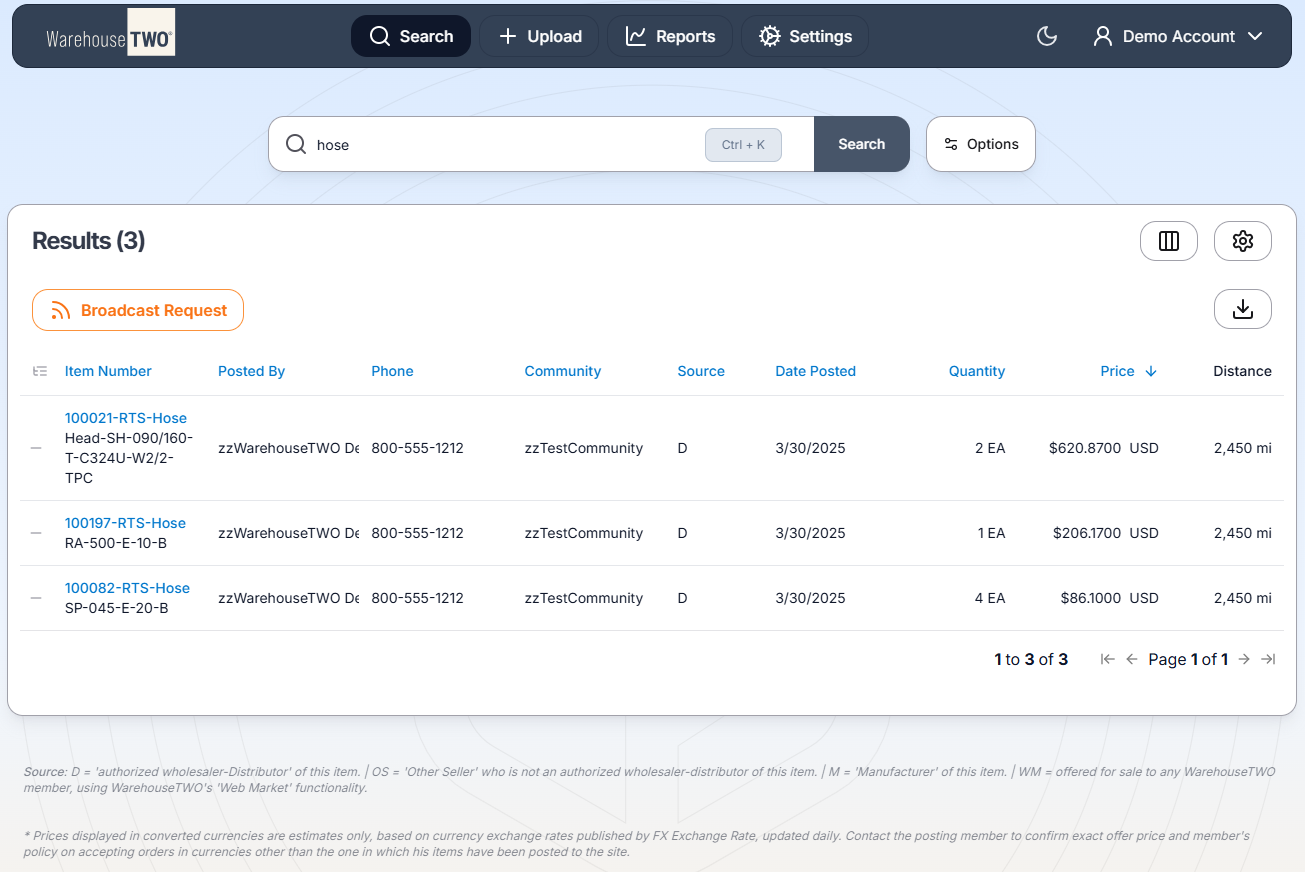This screenshot has height=872, width=1305.
Task: Open search Options panel
Action: point(980,144)
